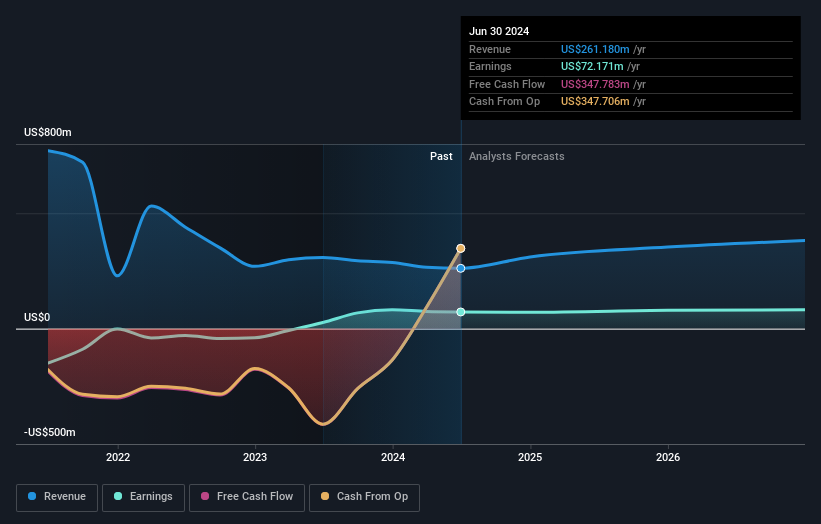Click the orange Cash From Op data point
Screen dimensions: 821x524
(461, 248)
